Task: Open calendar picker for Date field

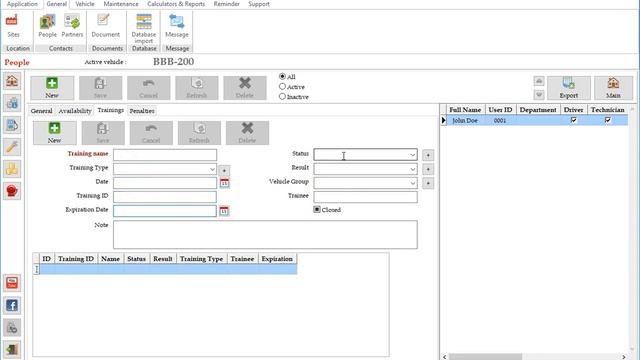Action: coord(224,183)
